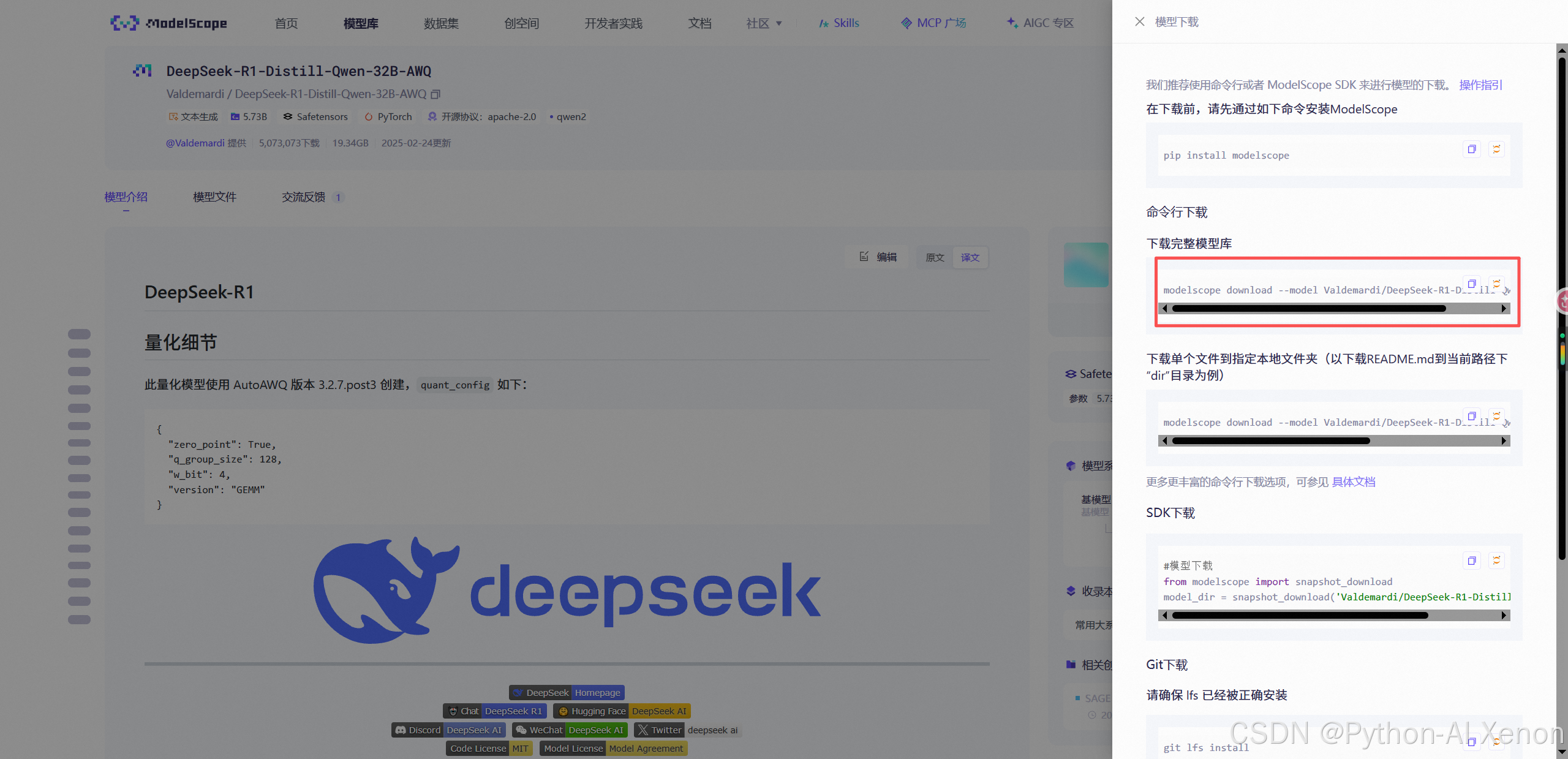1568x759 pixels.
Task: Click orange icon in SDK下载 code block
Action: (x=1496, y=561)
